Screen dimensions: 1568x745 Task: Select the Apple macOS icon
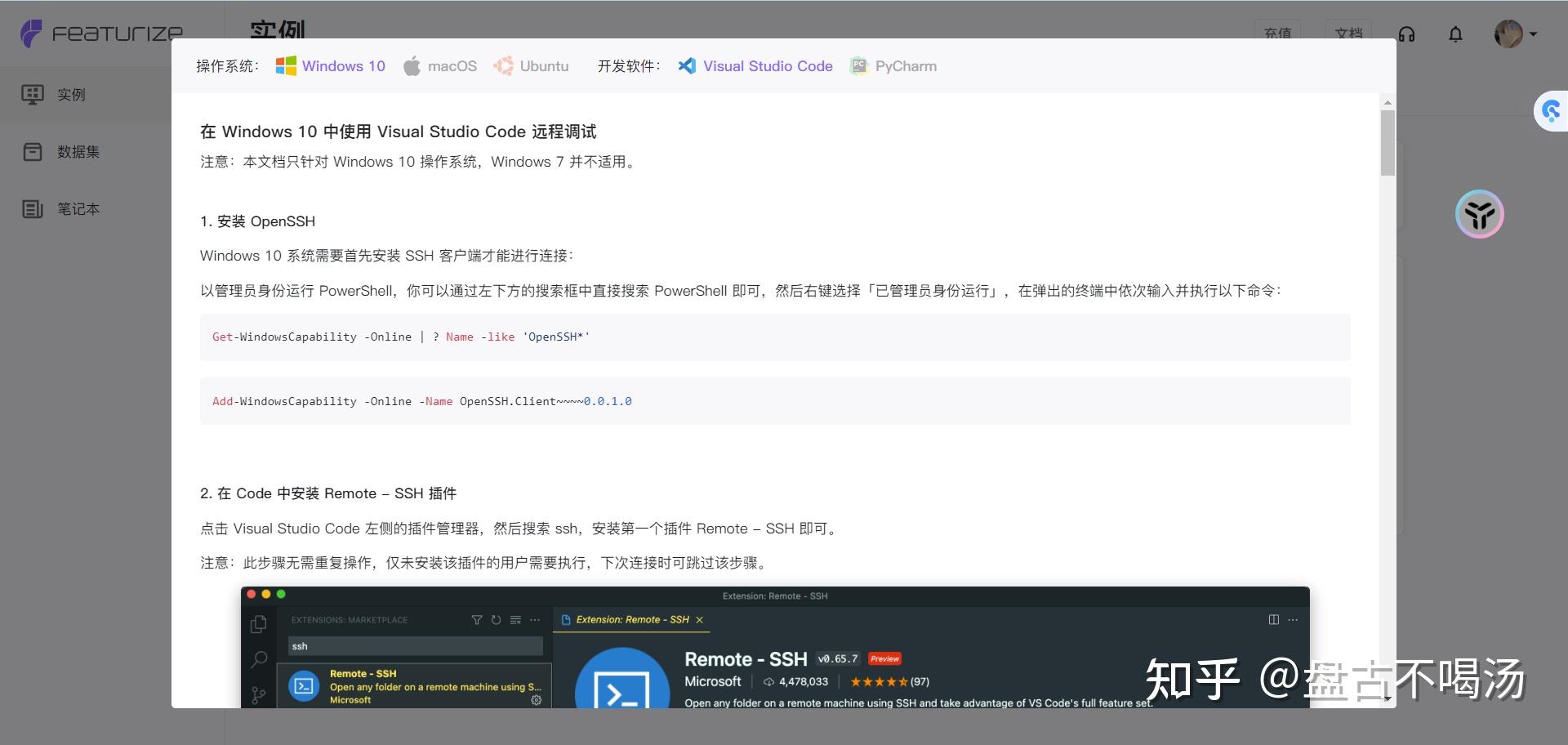click(x=413, y=65)
